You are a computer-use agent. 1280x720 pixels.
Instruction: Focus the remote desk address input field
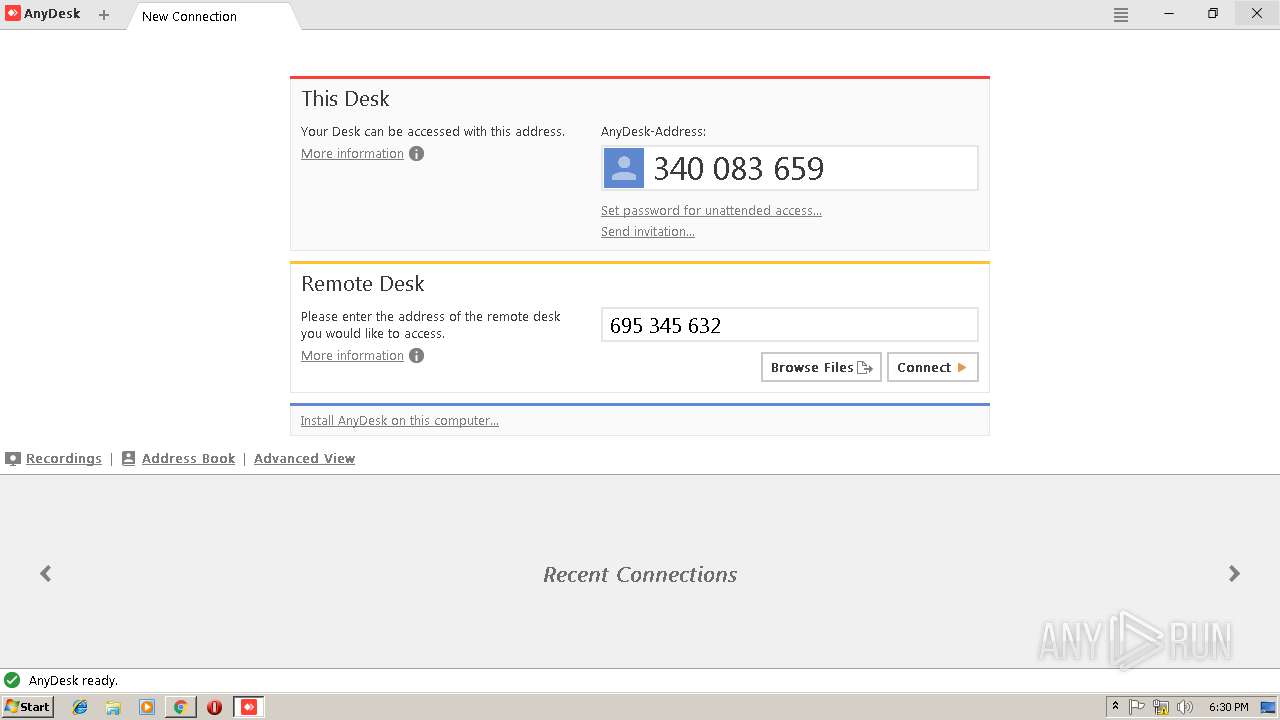pos(789,325)
